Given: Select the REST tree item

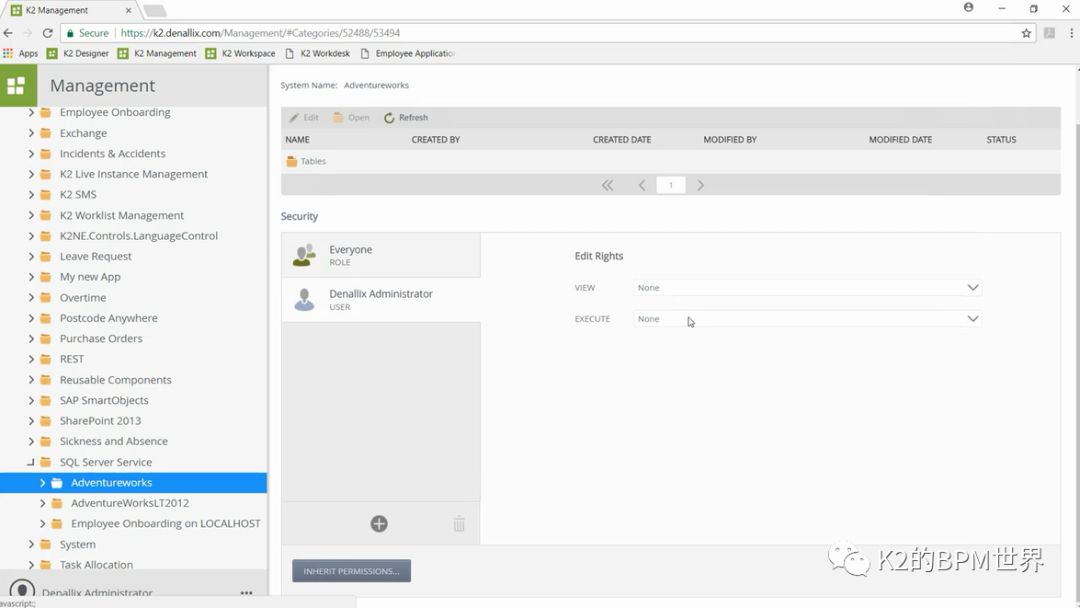Looking at the screenshot, I should [x=72, y=359].
